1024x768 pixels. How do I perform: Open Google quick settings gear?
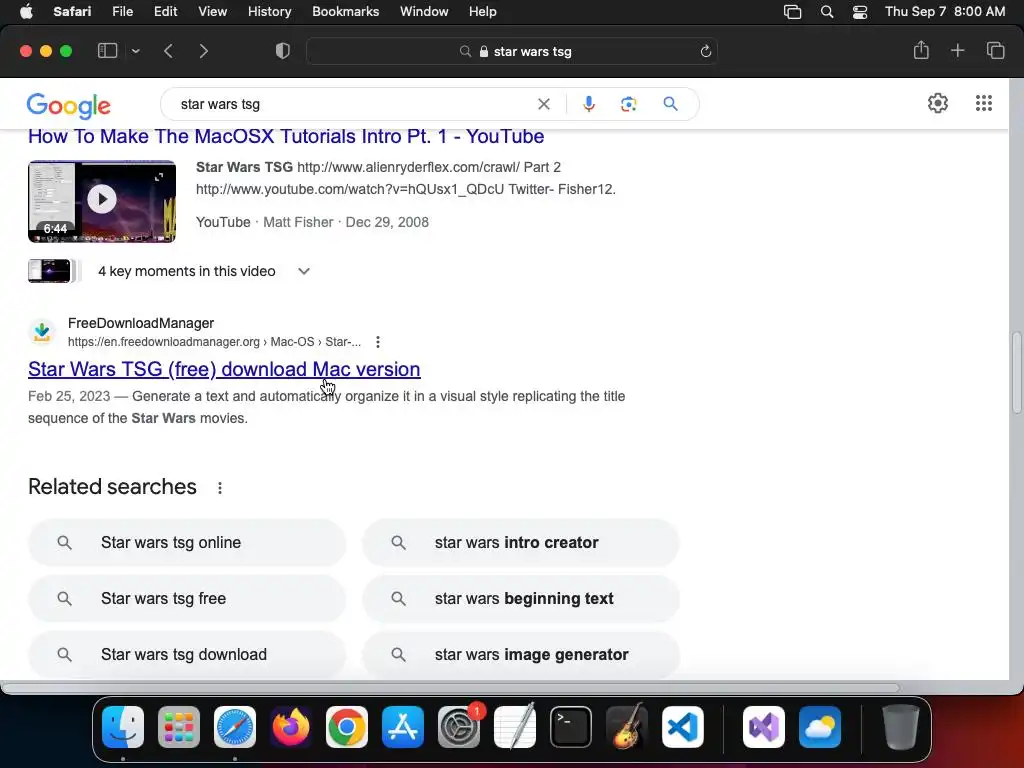(938, 103)
